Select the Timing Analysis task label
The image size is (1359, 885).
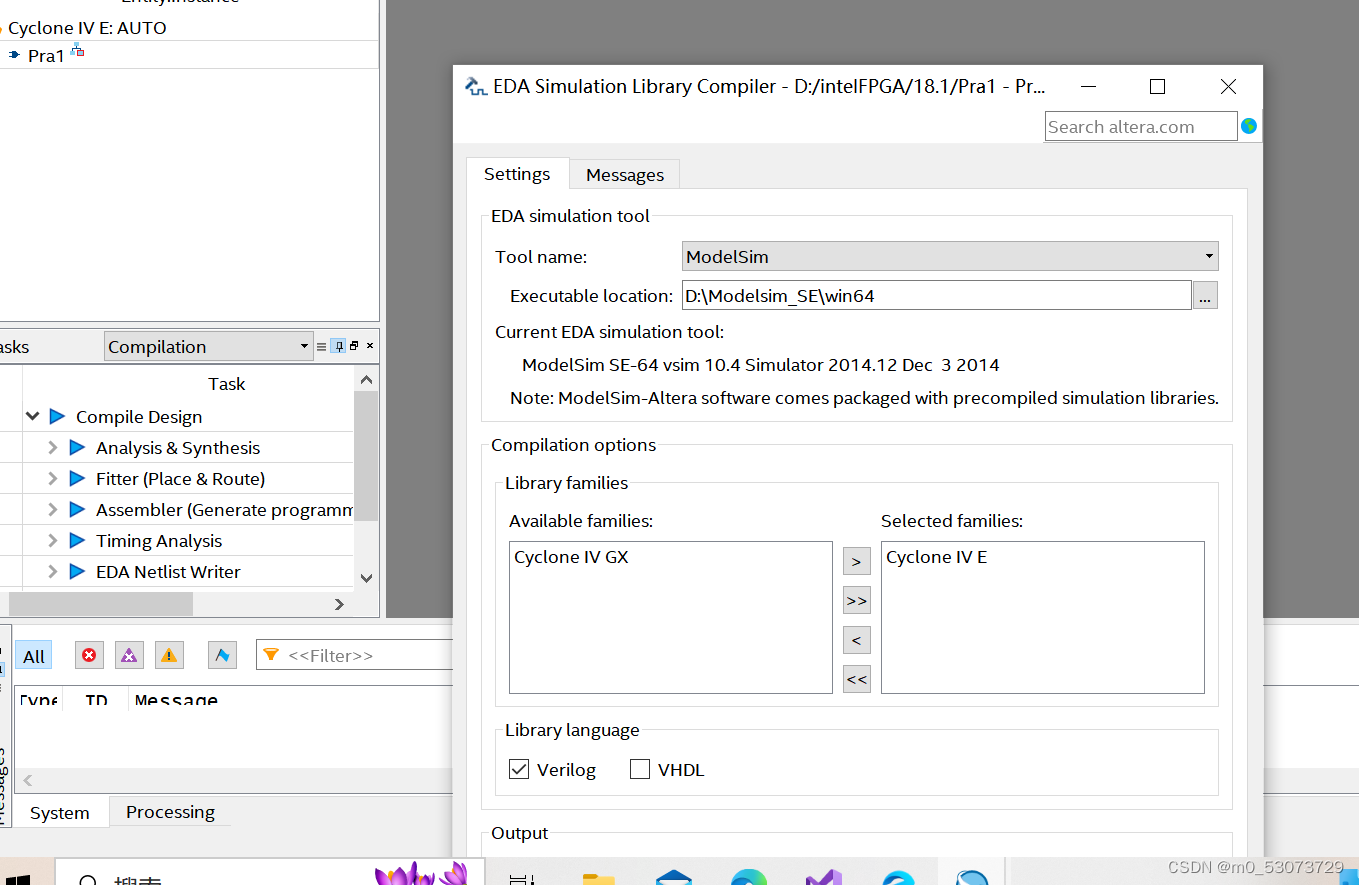pyautogui.click(x=159, y=541)
